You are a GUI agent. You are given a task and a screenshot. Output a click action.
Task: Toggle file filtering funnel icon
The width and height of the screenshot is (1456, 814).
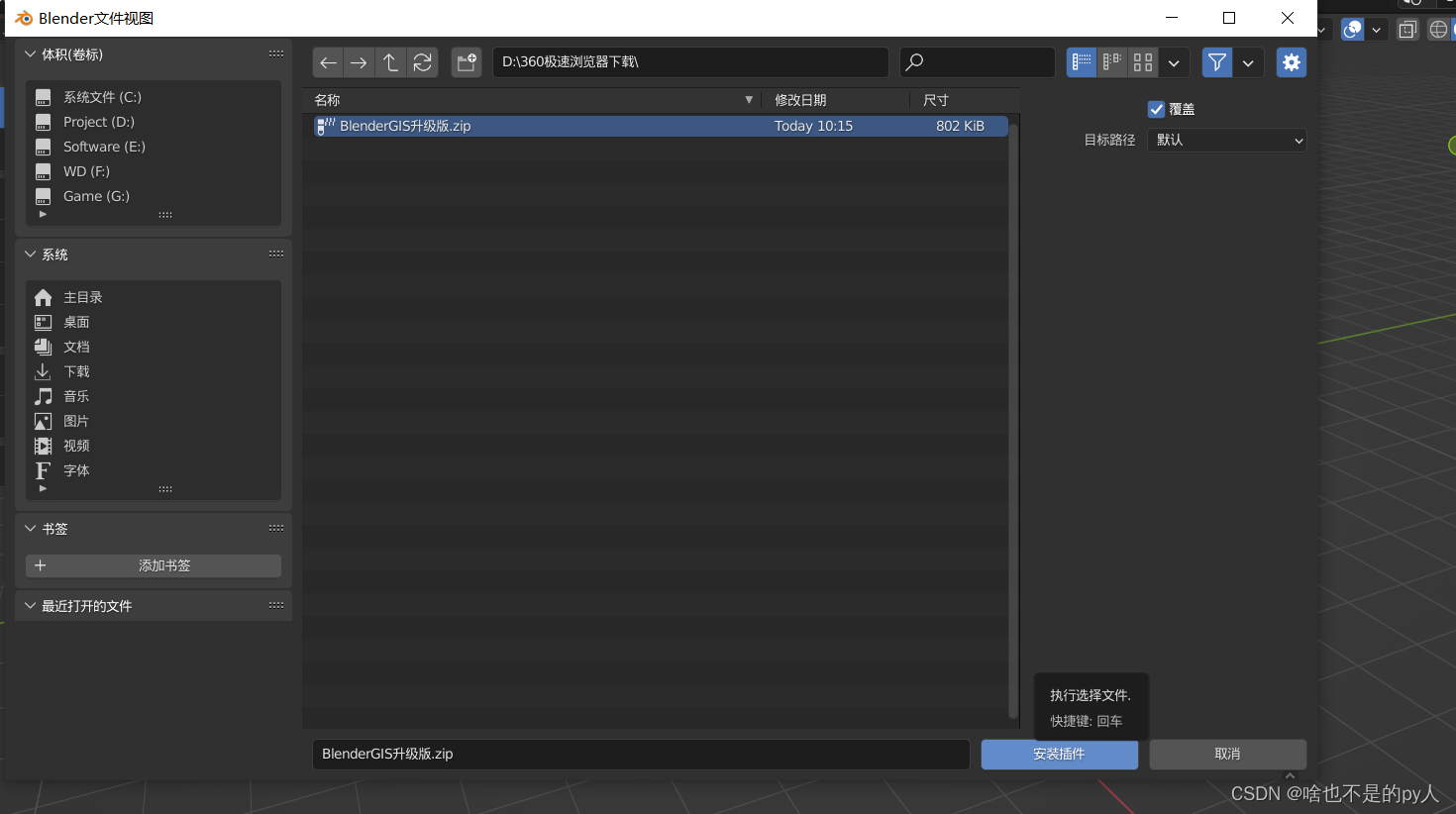[1217, 62]
